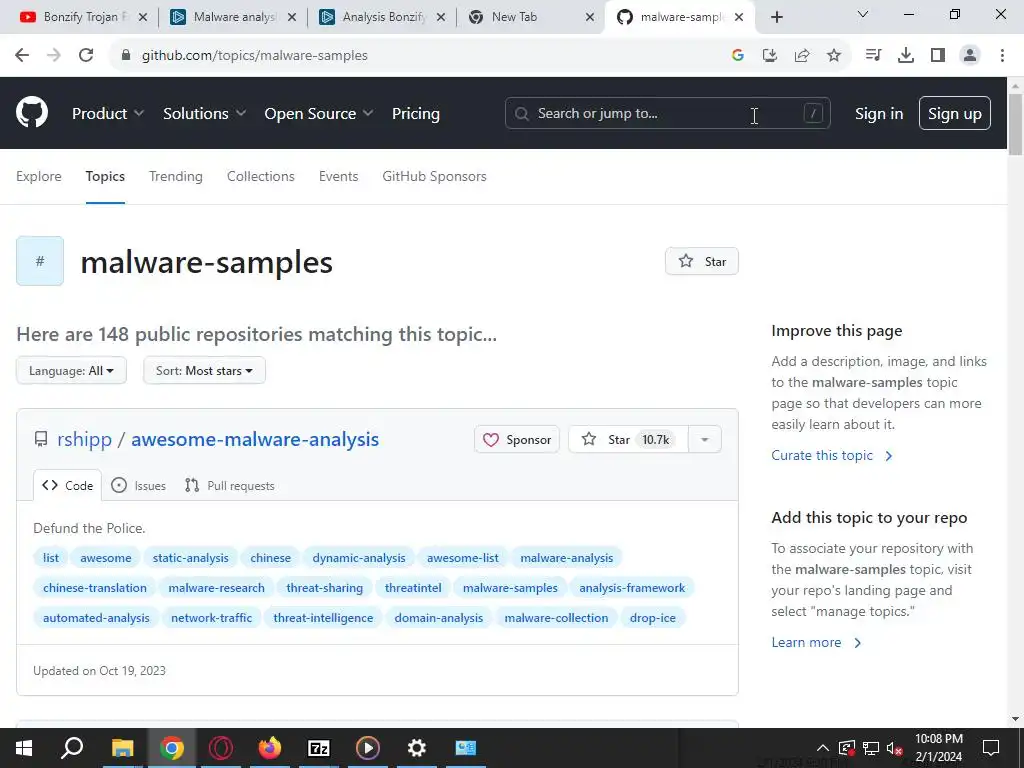Image resolution: width=1024 pixels, height=768 pixels.
Task: Sponsor rshipp with heart button
Action: 517,440
